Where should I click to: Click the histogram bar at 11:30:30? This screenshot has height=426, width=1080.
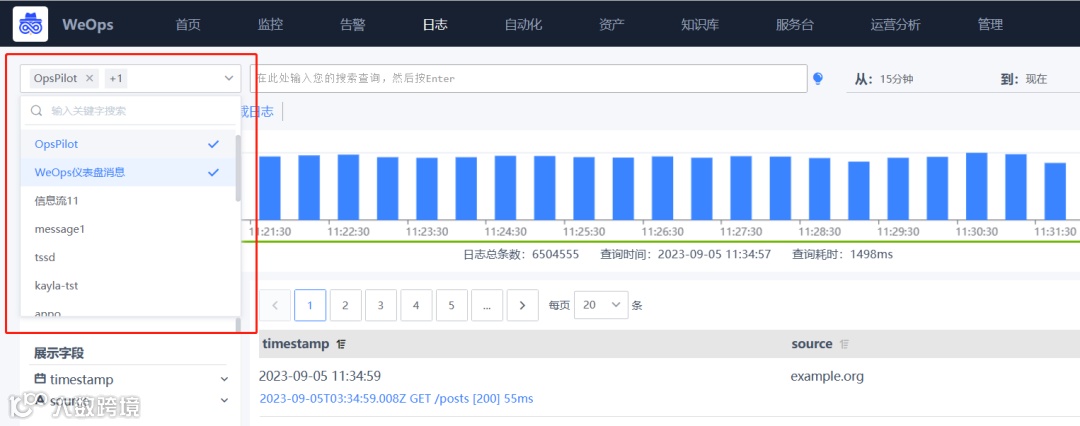tap(977, 185)
